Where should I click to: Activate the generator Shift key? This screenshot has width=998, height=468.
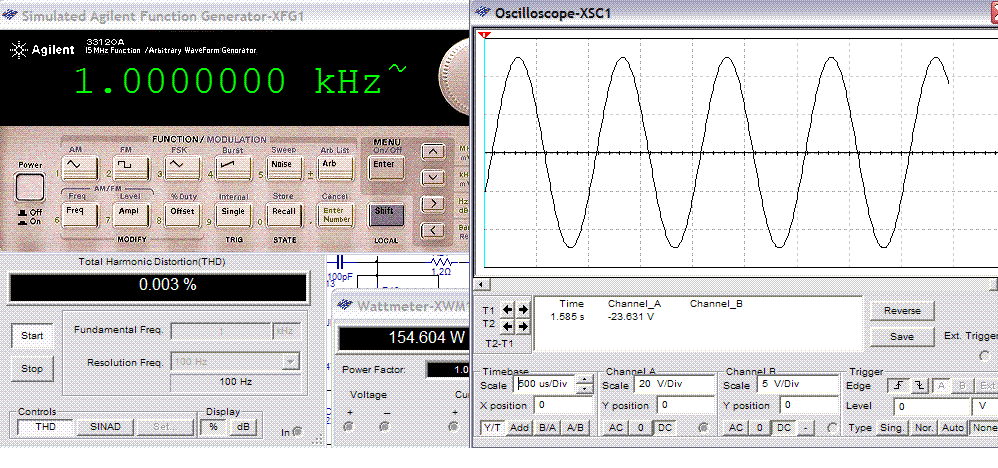click(x=386, y=214)
